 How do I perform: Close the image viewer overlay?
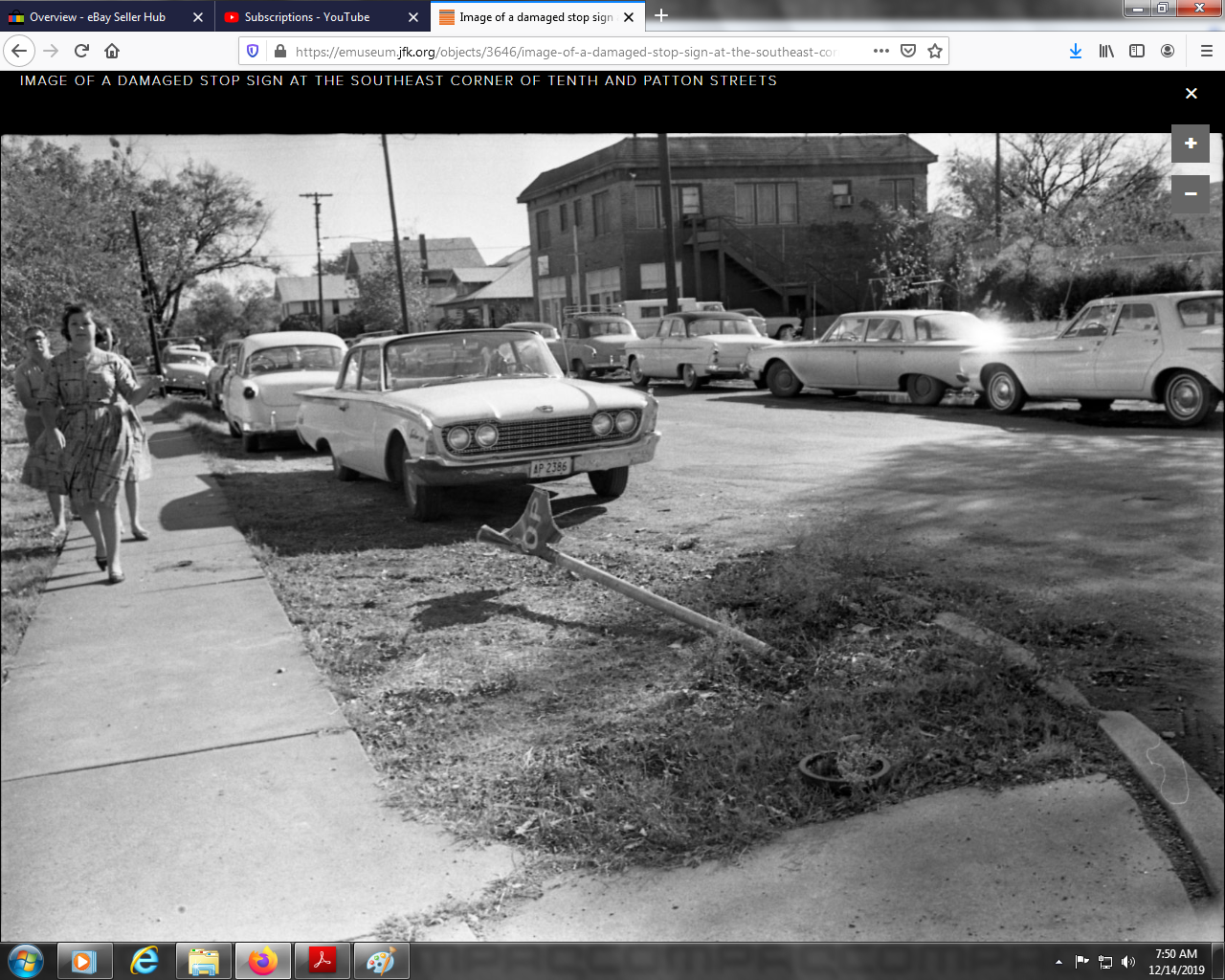point(1192,93)
